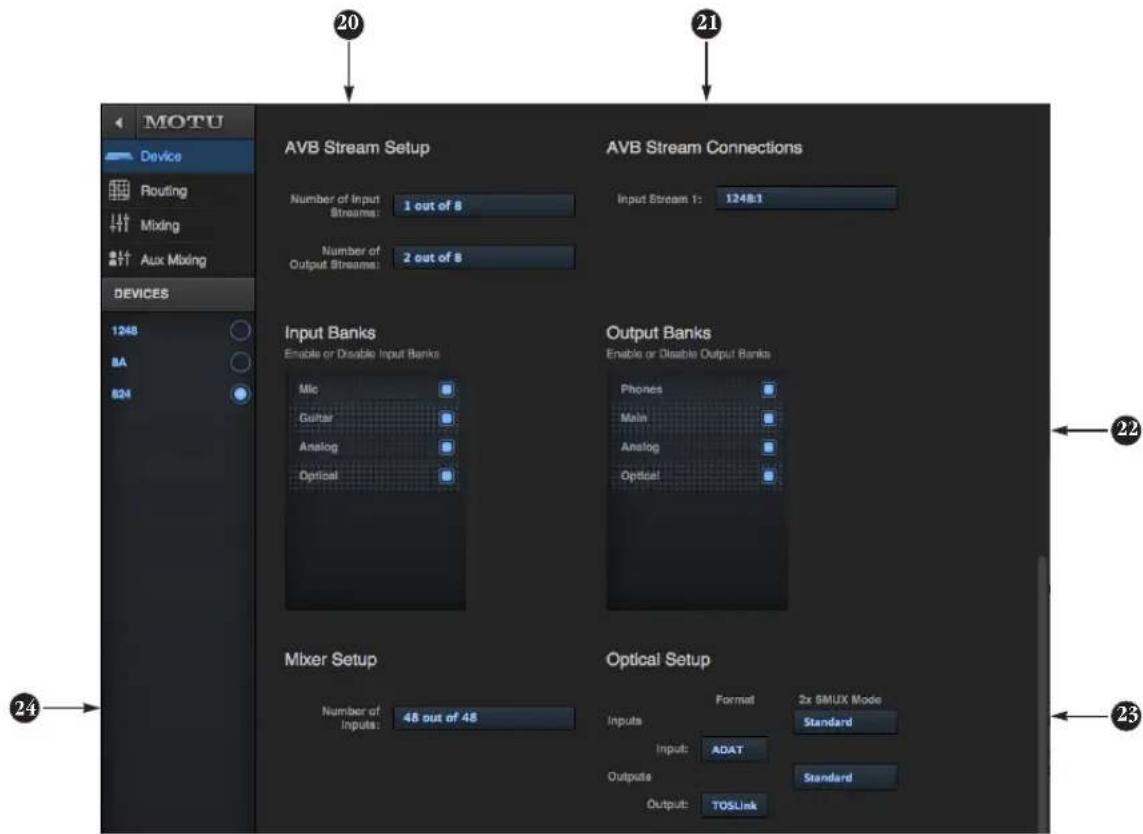Image resolution: width=1143 pixels, height=834 pixels.
Task: Click the 1248 device name
Action: 125,331
